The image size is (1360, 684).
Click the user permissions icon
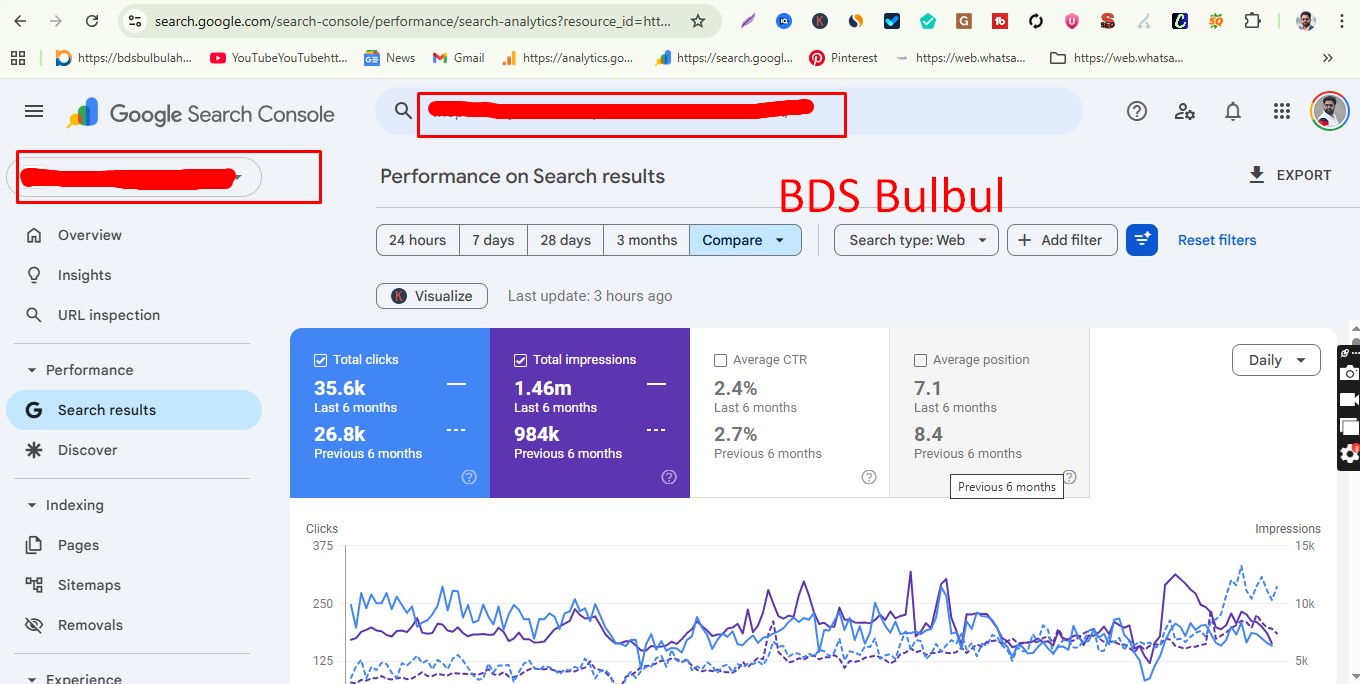tap(1185, 111)
